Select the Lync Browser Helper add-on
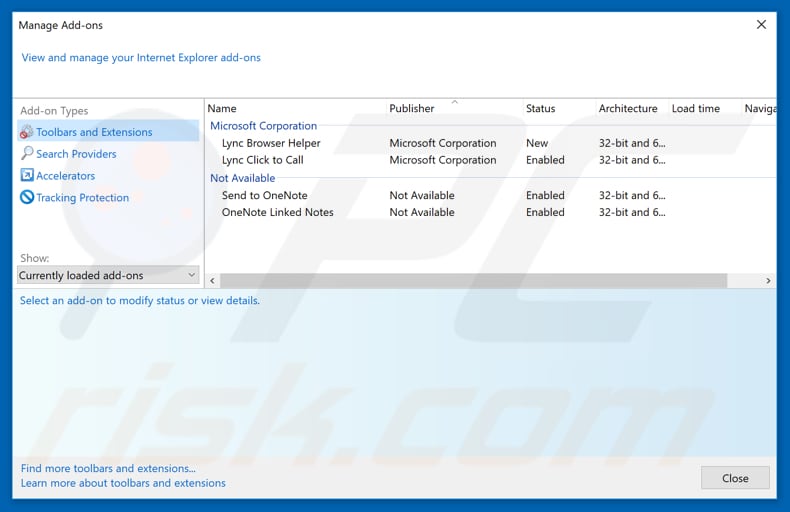The width and height of the screenshot is (790, 512). [271, 143]
